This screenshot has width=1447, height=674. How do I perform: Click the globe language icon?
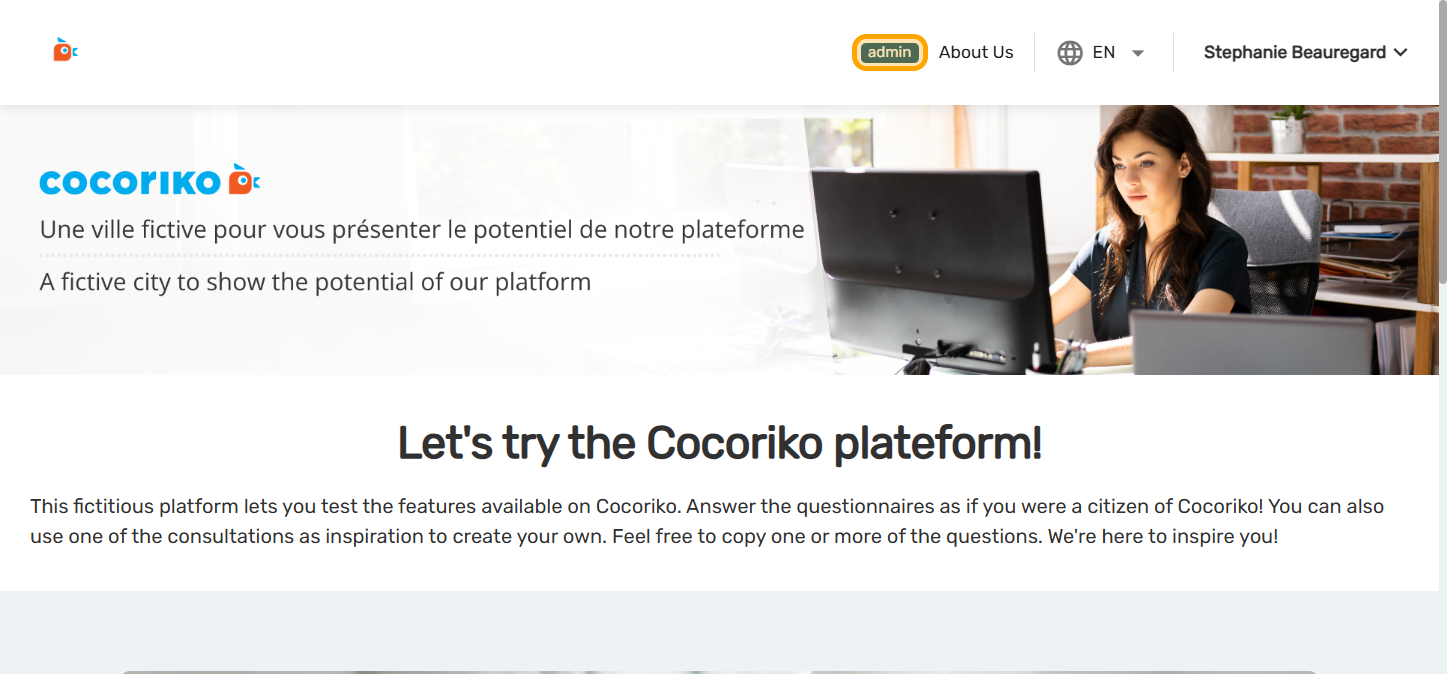click(x=1070, y=53)
